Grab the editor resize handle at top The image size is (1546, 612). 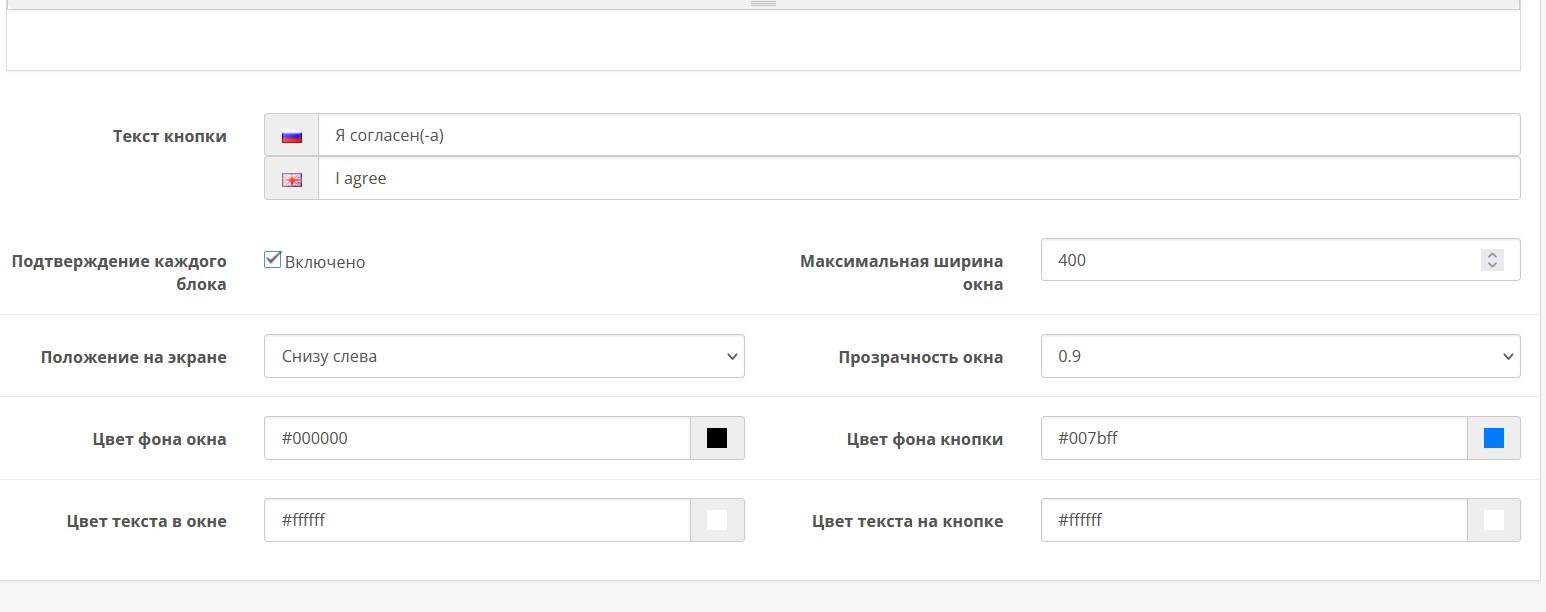763,4
